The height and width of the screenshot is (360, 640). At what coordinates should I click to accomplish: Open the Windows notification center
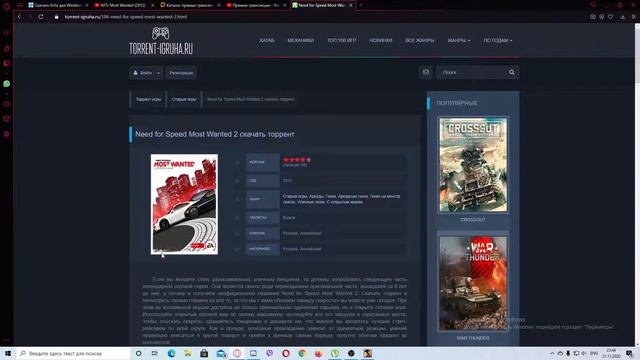pos(629,353)
